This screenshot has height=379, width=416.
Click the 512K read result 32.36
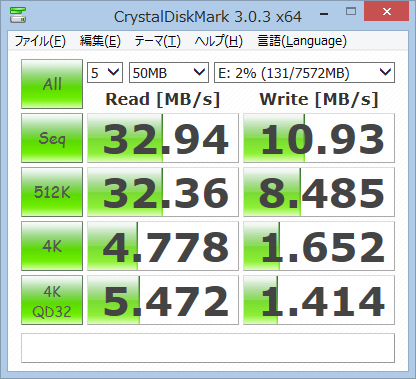pos(163,192)
